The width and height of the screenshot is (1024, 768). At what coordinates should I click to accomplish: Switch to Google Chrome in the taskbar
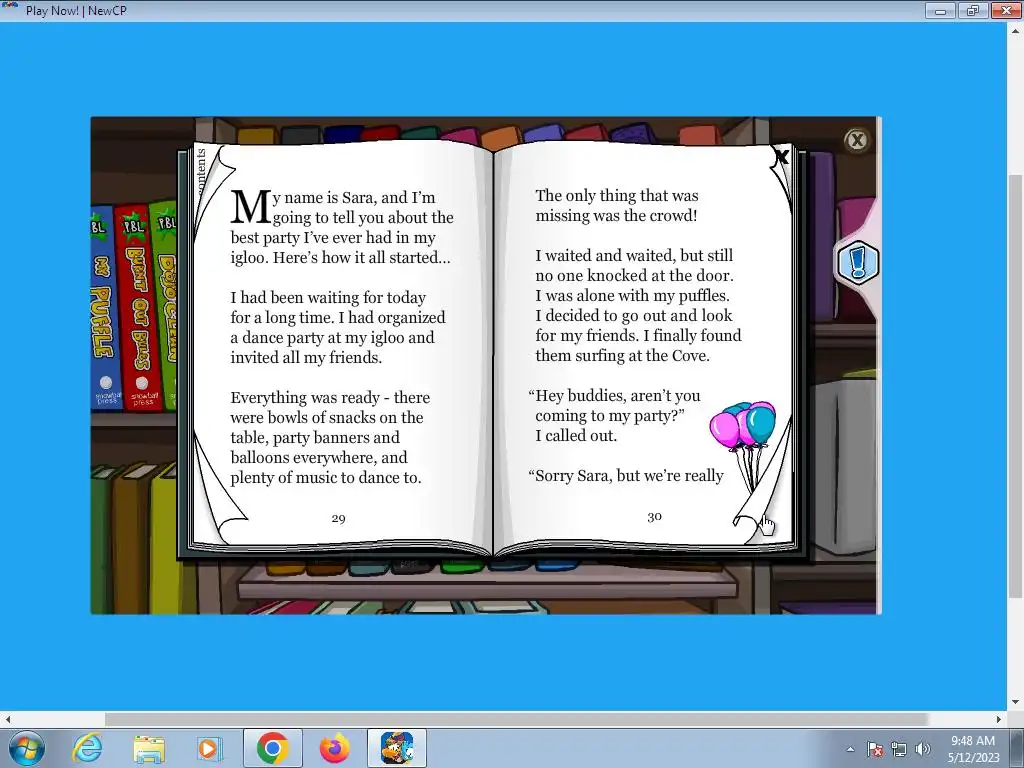point(272,748)
